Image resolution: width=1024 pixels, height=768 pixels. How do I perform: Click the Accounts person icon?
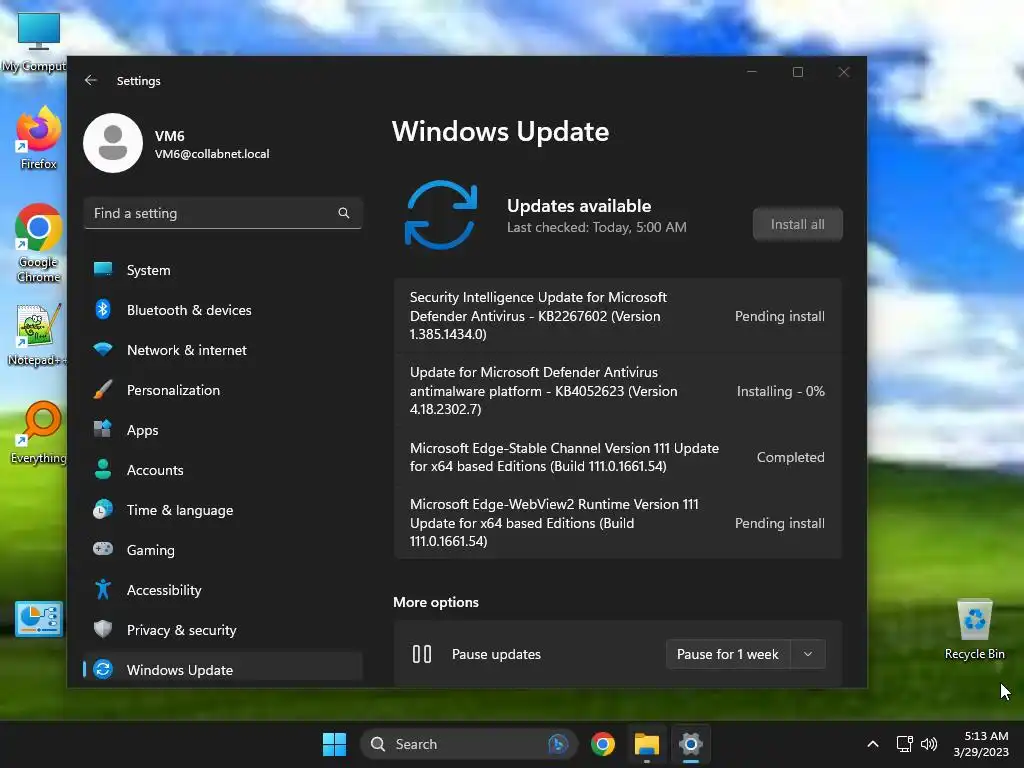(x=103, y=469)
